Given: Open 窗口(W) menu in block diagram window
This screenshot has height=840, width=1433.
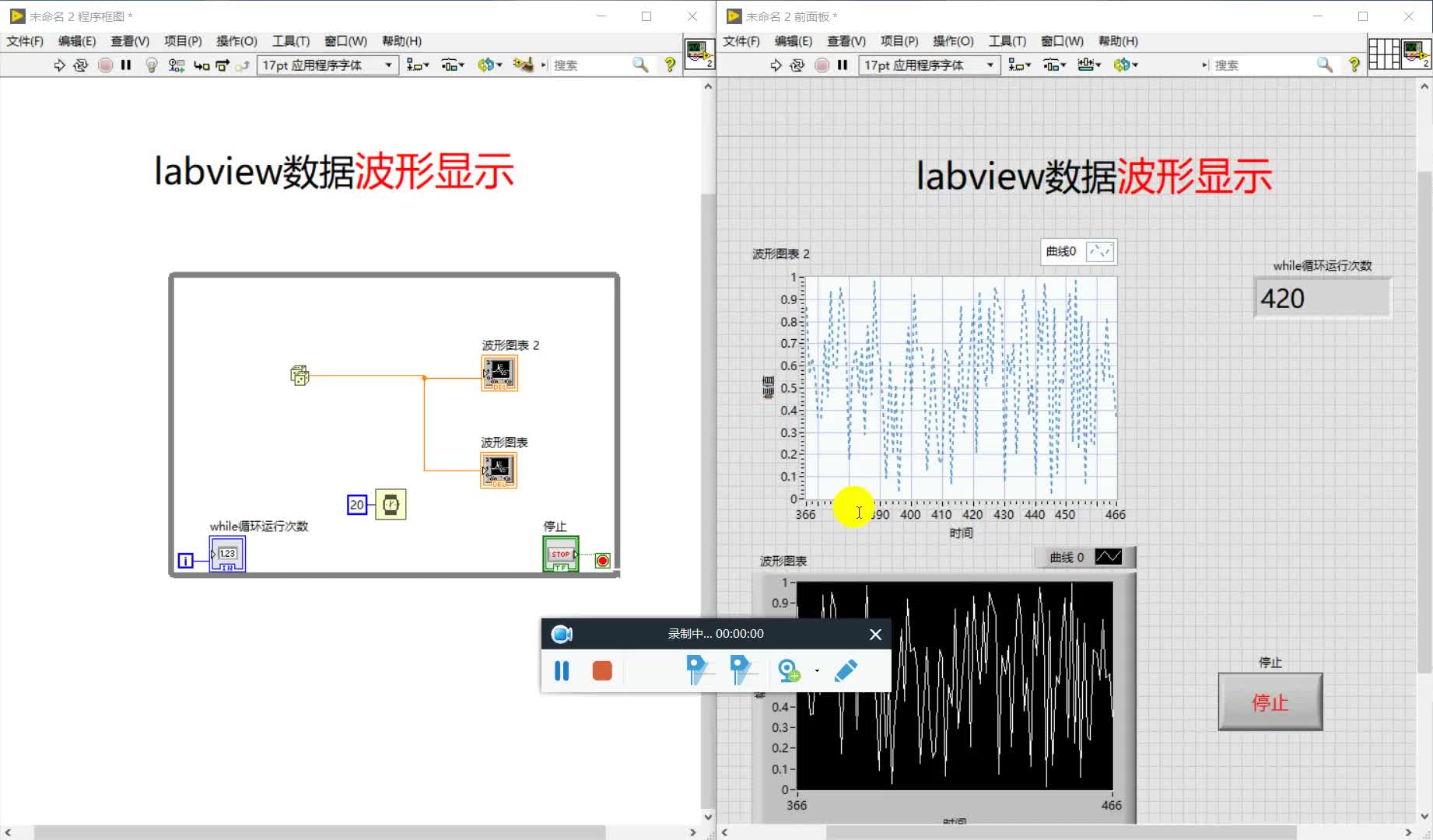Looking at the screenshot, I should click(345, 41).
